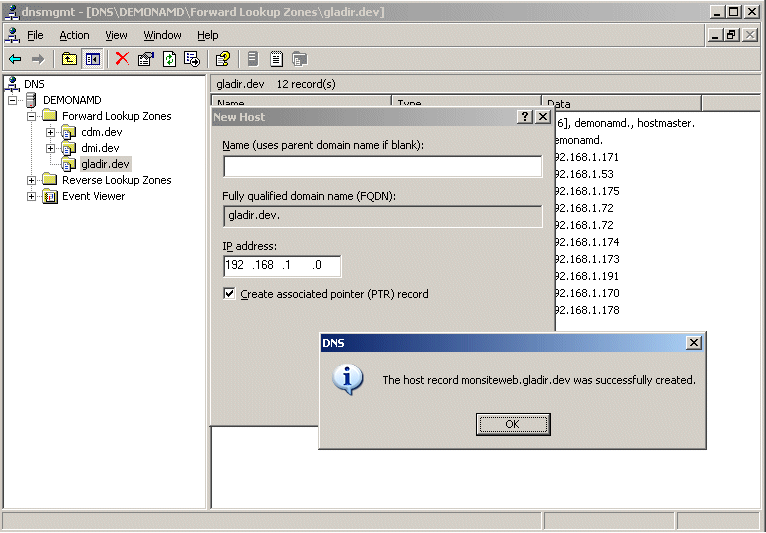This screenshot has width=766, height=533.
Task: Uncheck Create associated pointer (PTR) record
Action: pyautogui.click(x=229, y=293)
